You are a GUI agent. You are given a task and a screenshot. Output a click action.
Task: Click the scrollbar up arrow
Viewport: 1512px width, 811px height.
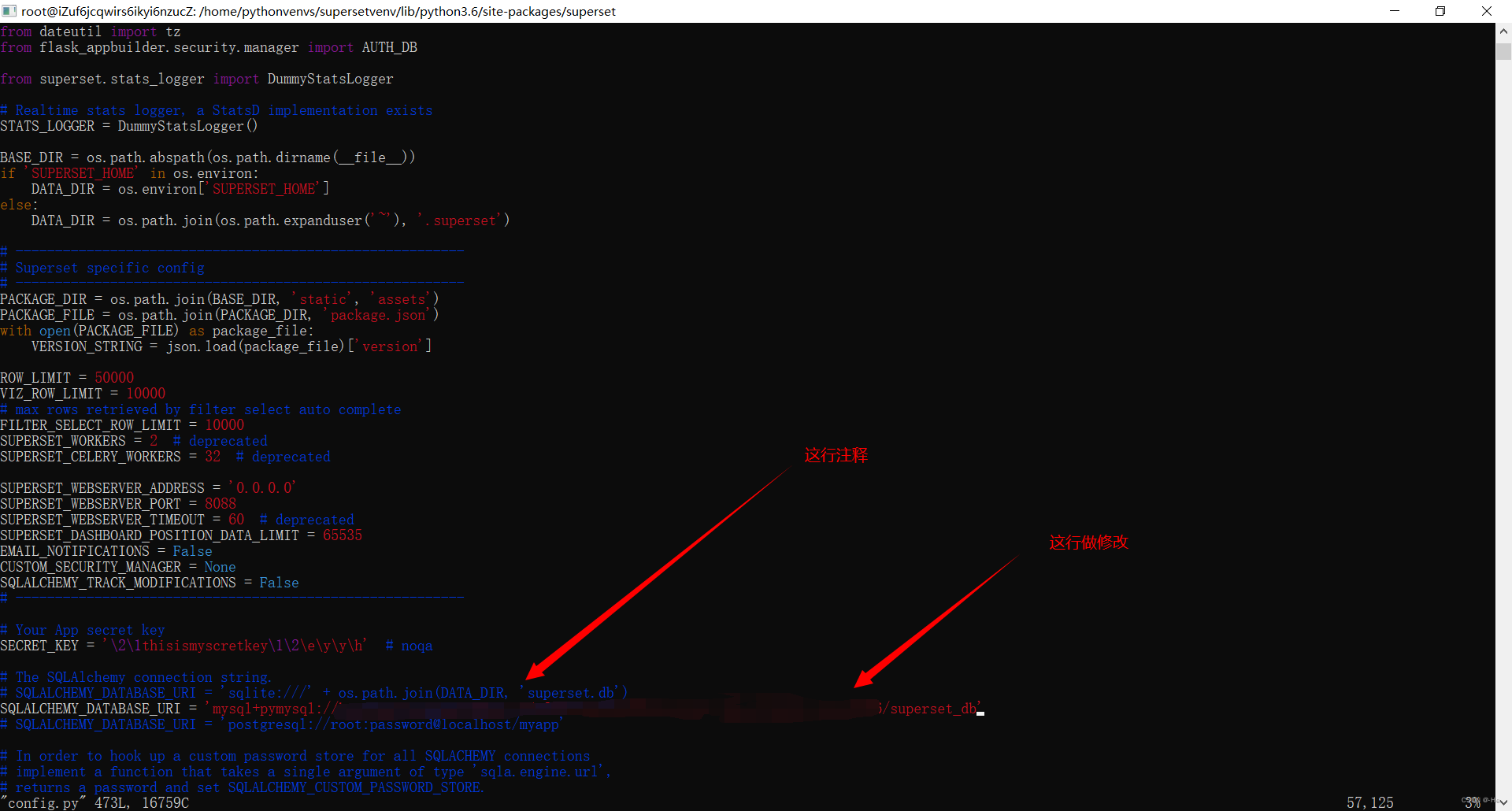click(1503, 31)
